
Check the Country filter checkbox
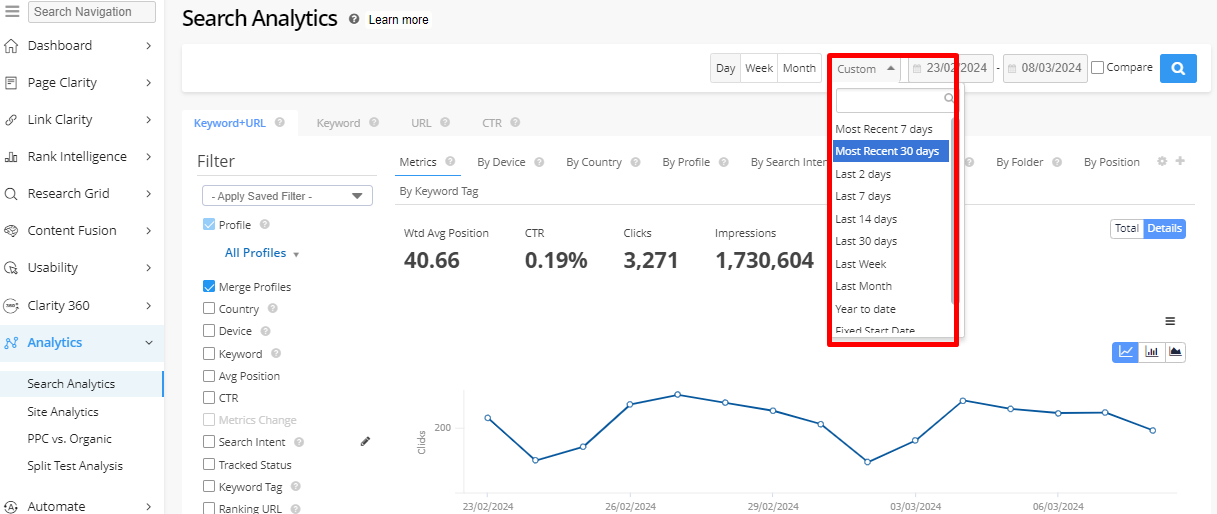click(x=209, y=309)
